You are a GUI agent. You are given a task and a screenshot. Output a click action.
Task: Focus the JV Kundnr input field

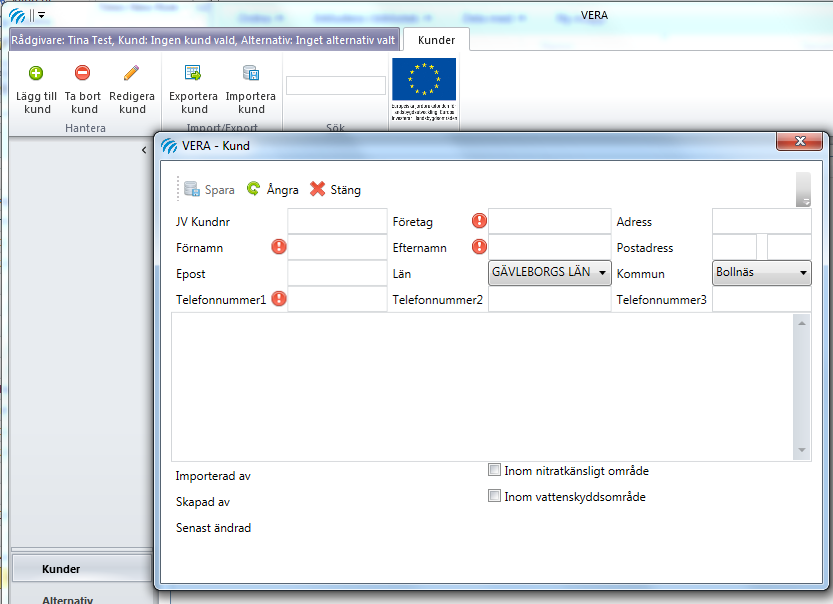pos(337,221)
